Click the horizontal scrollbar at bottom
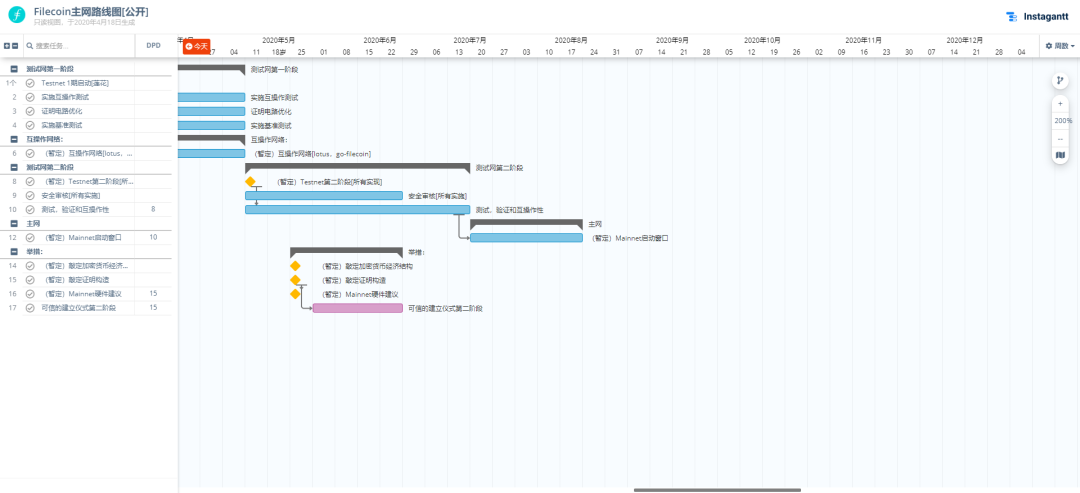Image resolution: width=1080 pixels, height=493 pixels. pos(717,490)
